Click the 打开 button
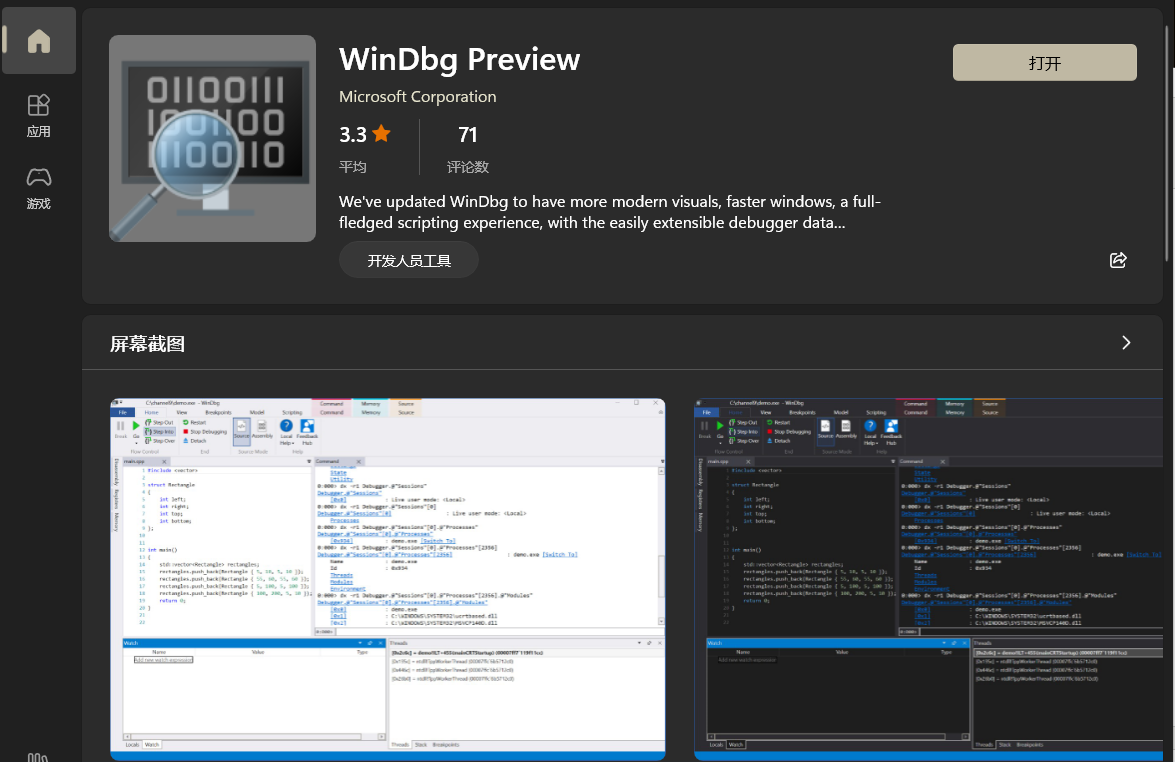The width and height of the screenshot is (1175, 762). 1045,63
